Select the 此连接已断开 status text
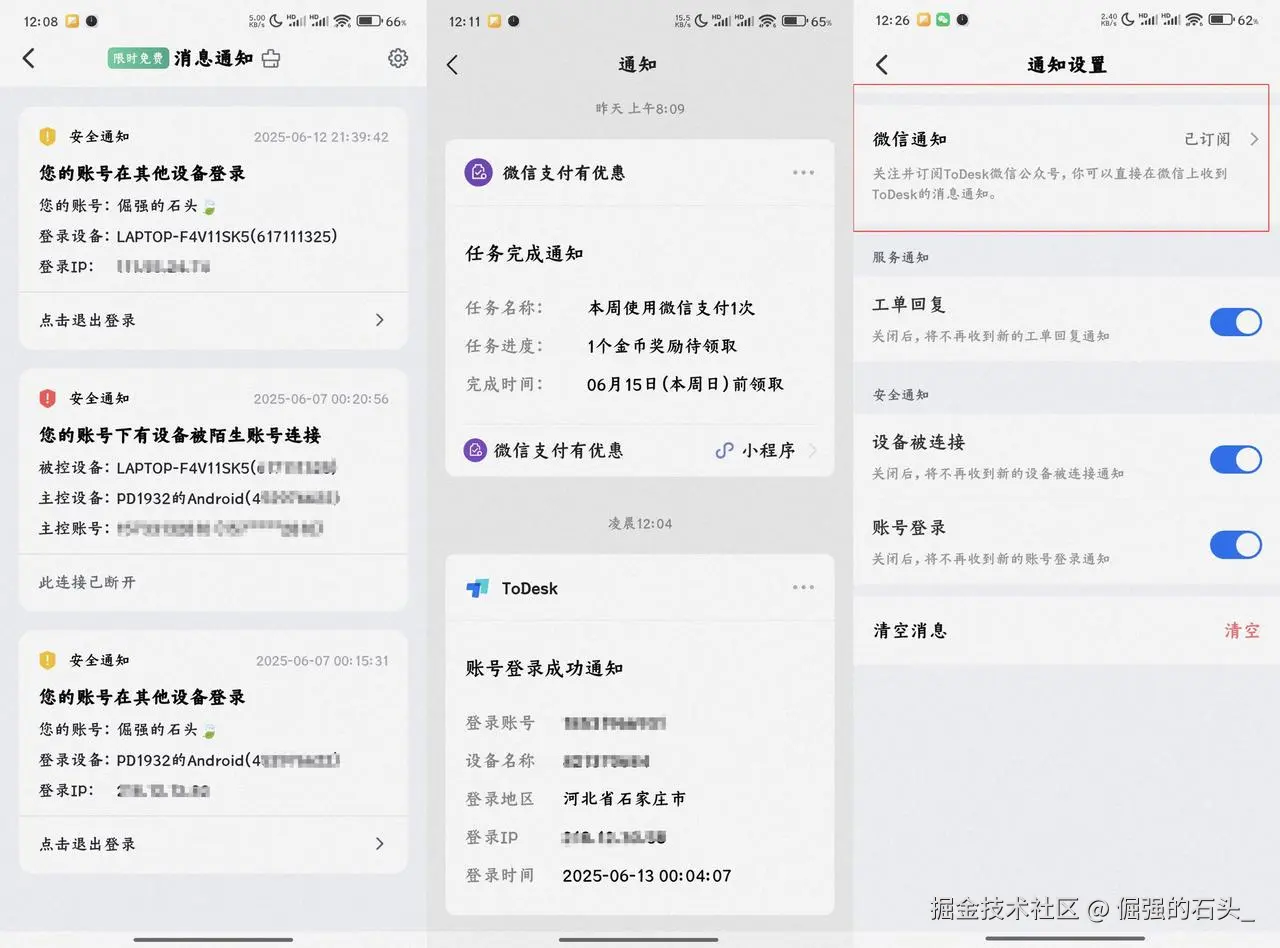Viewport: 1280px width, 948px height. pos(87,582)
